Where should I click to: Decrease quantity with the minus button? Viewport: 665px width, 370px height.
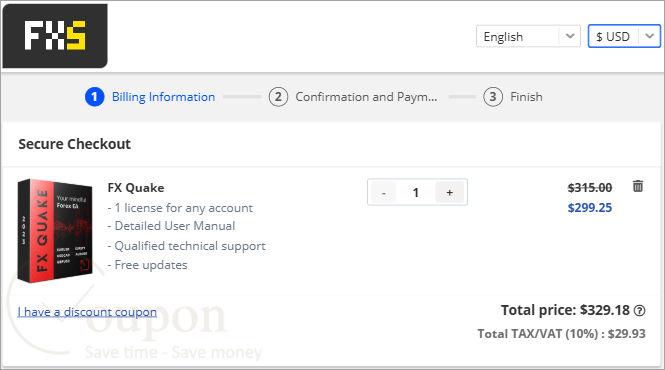point(383,193)
